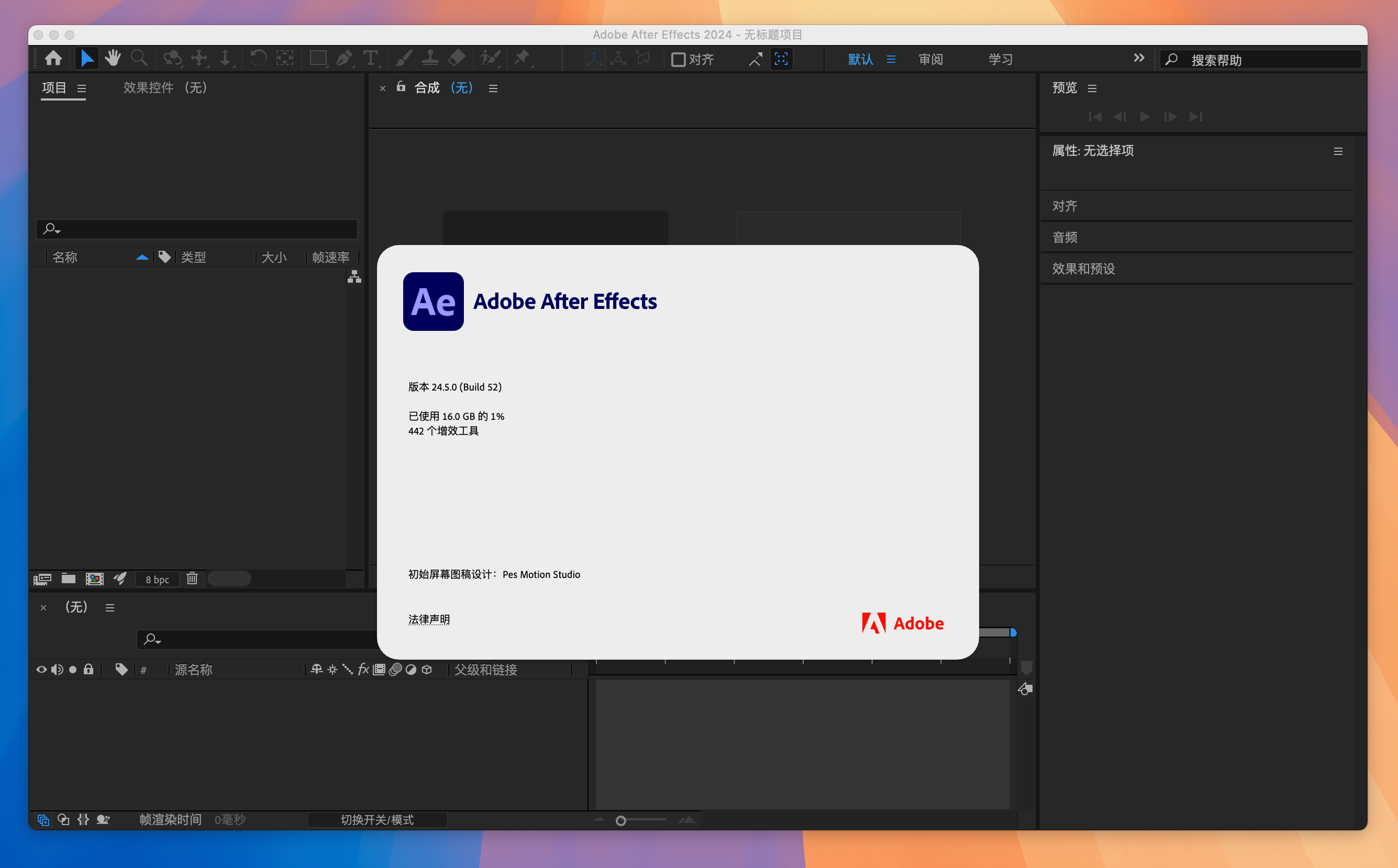This screenshot has height=868, width=1398.
Task: Toggle Transfer Controls pane at timeline bottom
Action: point(64,819)
